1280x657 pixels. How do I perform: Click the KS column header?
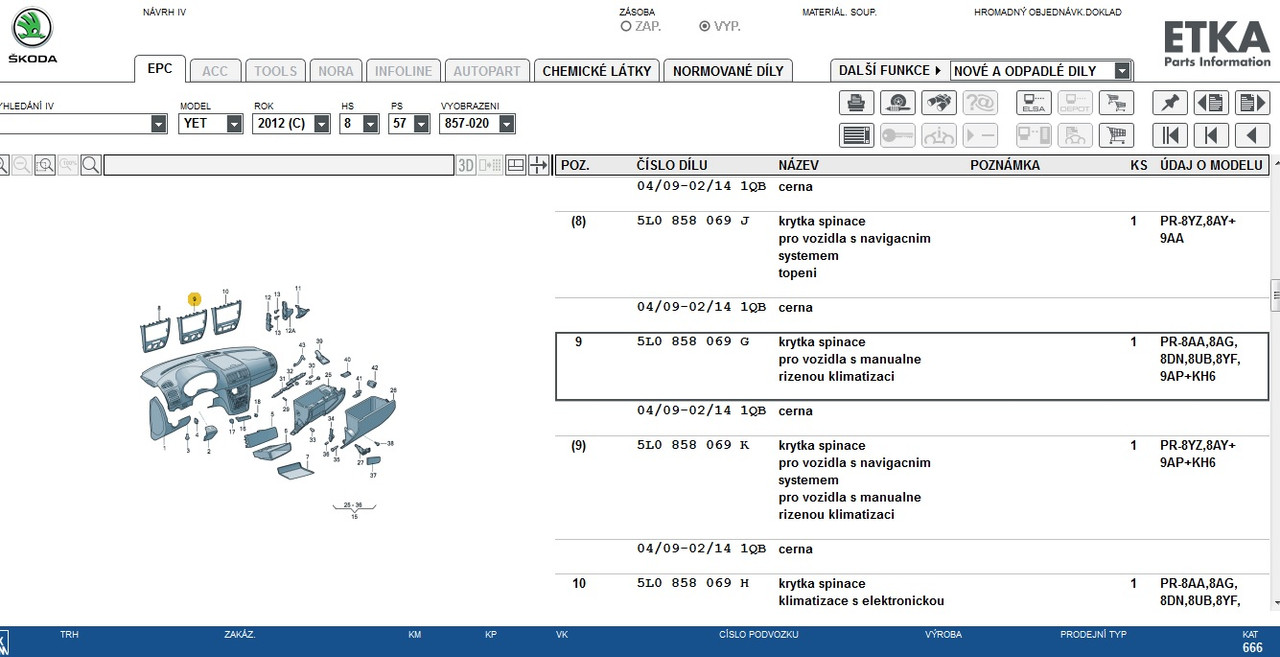(1139, 165)
